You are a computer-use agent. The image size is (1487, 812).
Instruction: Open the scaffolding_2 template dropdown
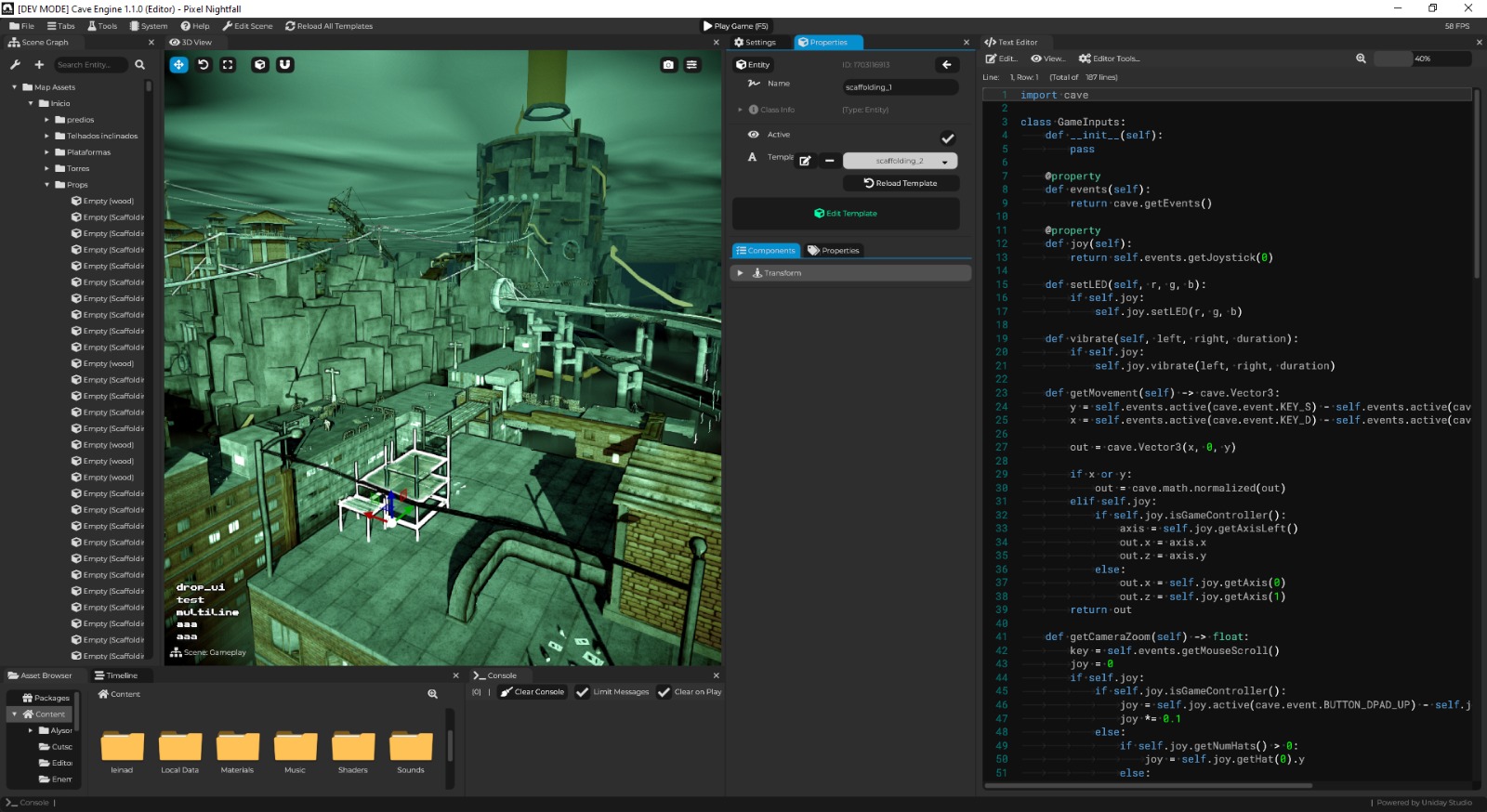coord(900,161)
